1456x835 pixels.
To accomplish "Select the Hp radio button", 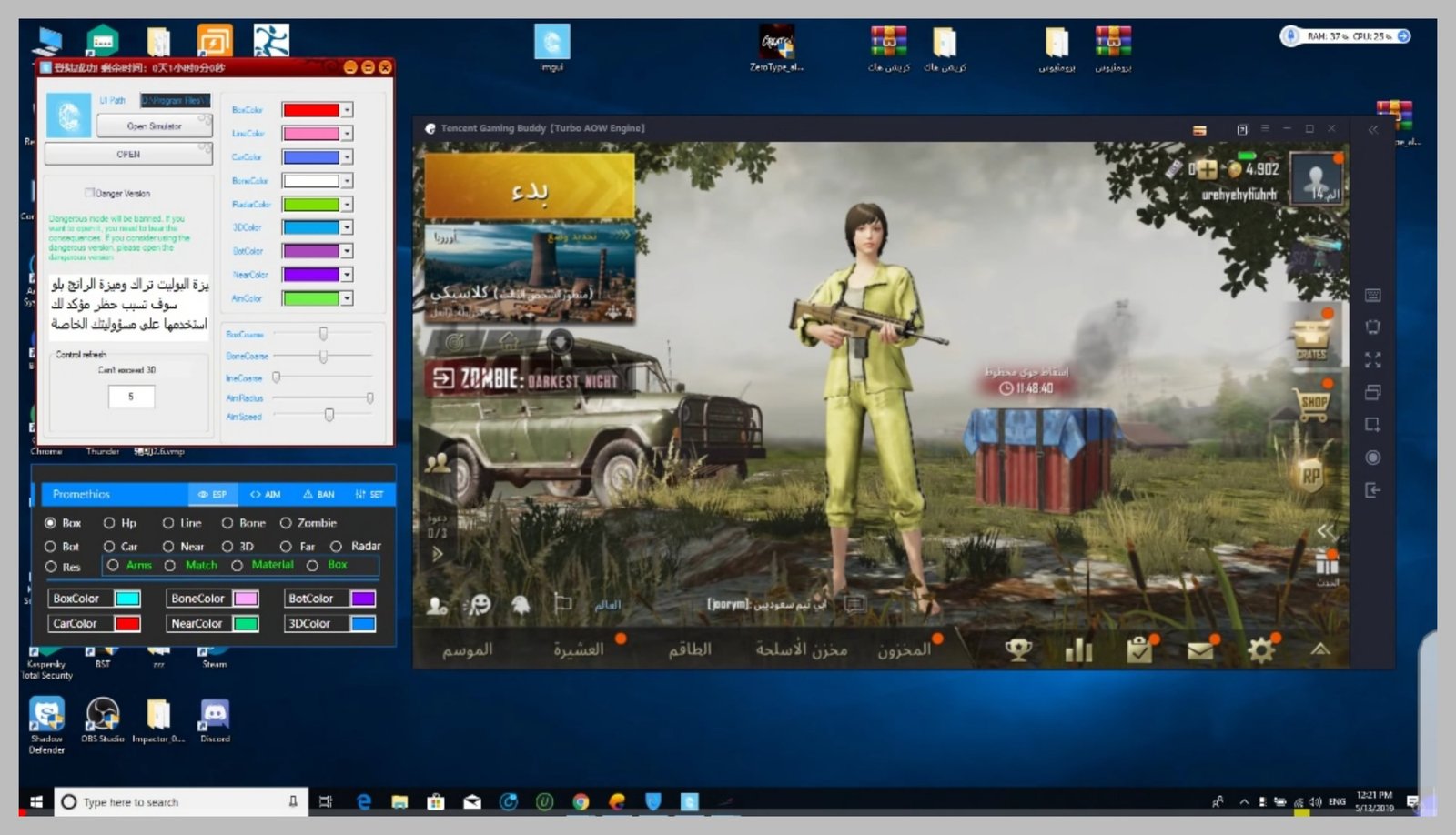I will click(109, 523).
